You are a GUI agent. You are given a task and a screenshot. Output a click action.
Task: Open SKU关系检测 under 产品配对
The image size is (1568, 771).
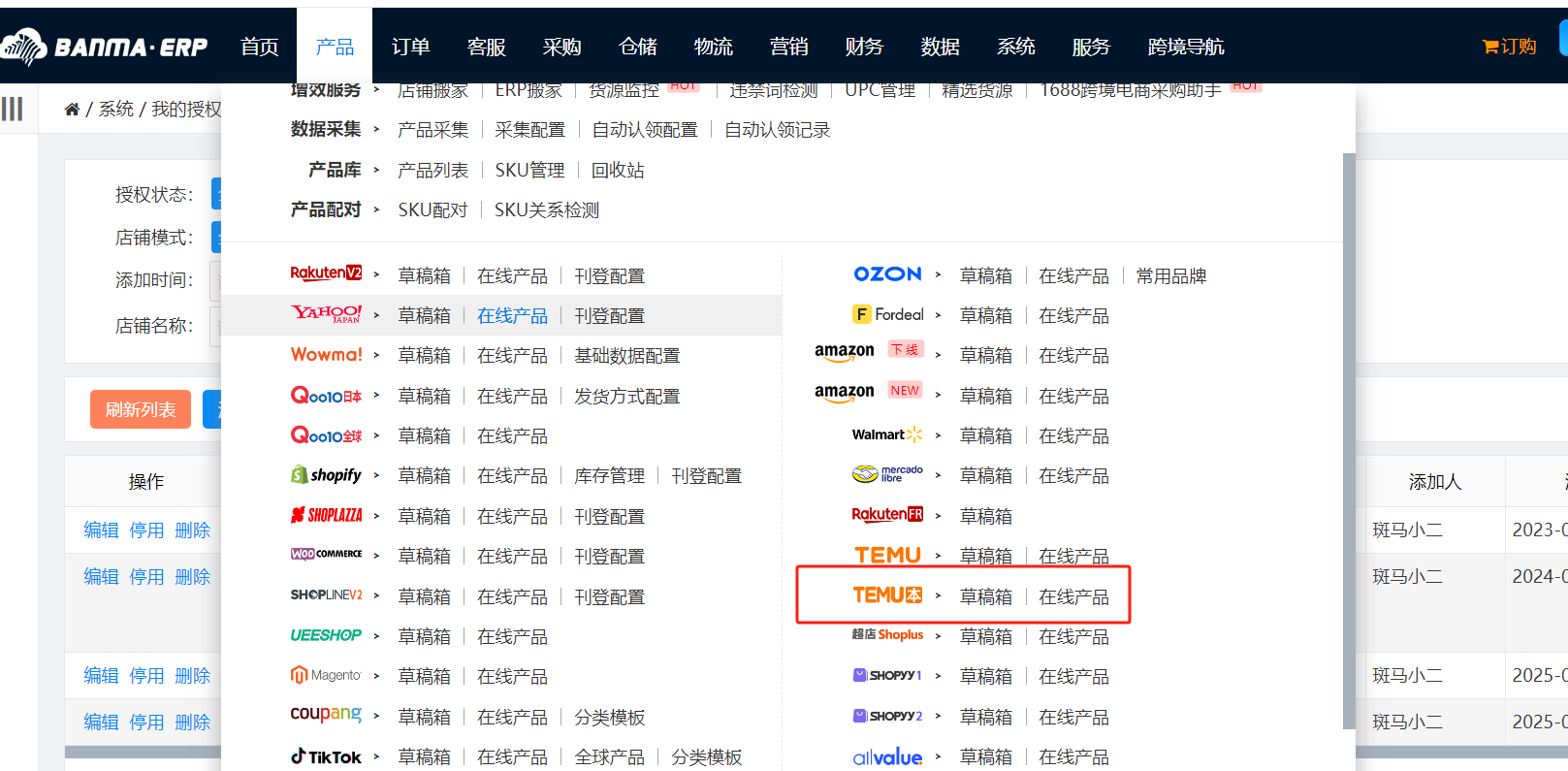(x=547, y=210)
